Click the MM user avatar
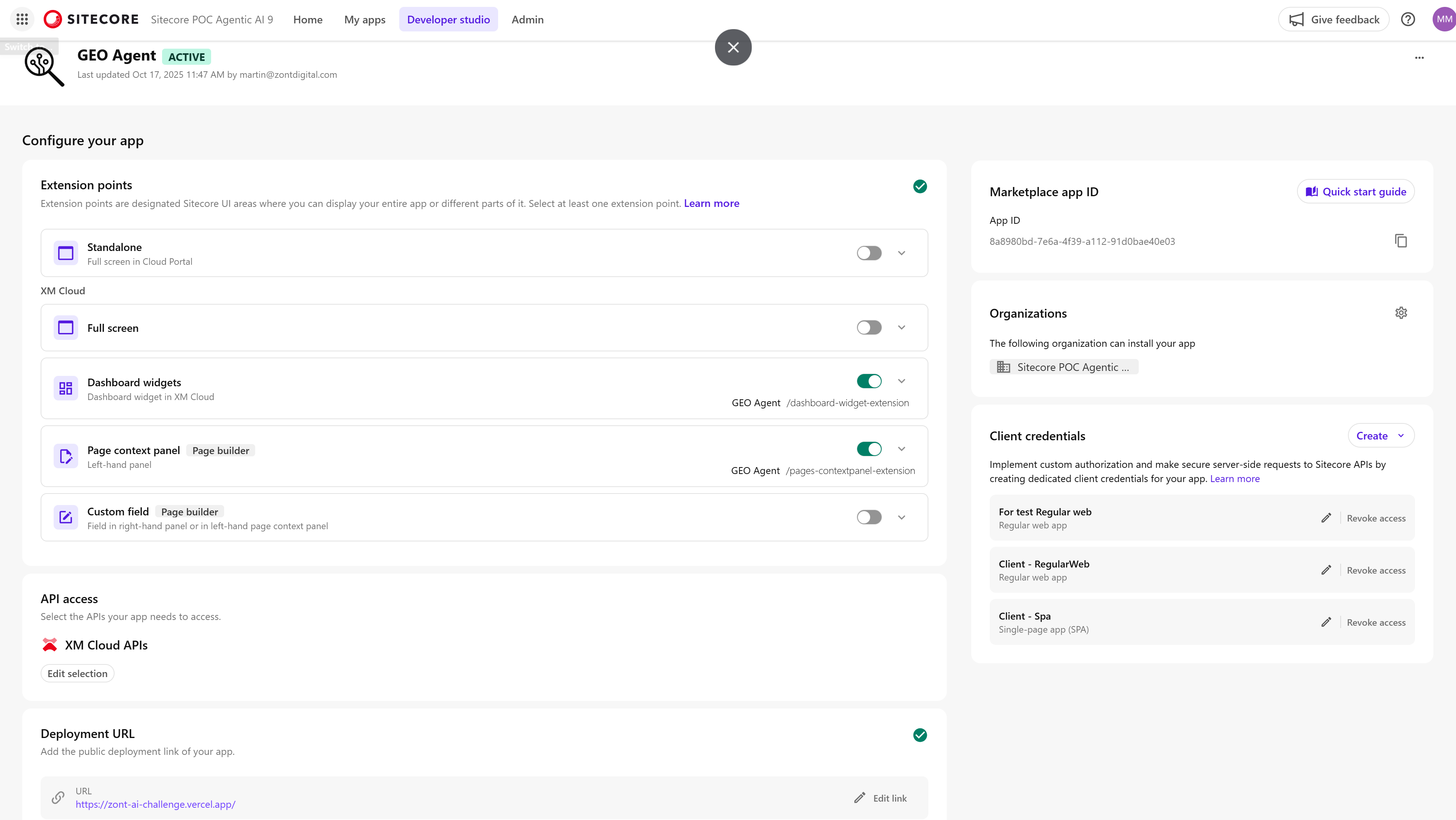The image size is (1456, 820). 1444,19
